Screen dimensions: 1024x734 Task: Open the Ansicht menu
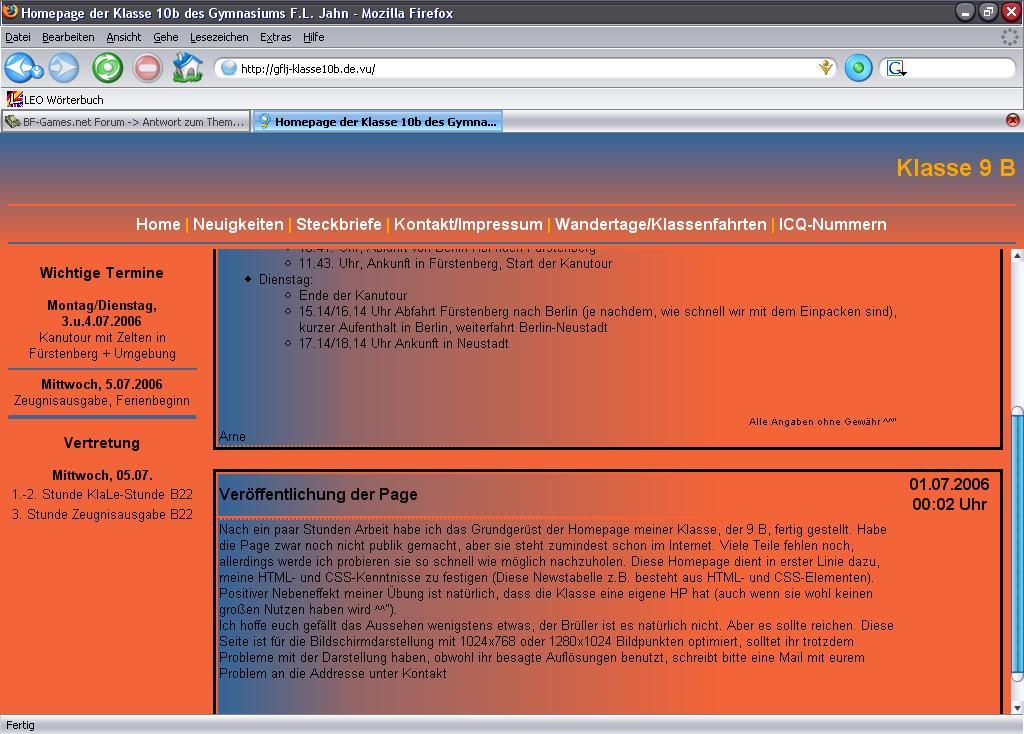click(x=123, y=37)
